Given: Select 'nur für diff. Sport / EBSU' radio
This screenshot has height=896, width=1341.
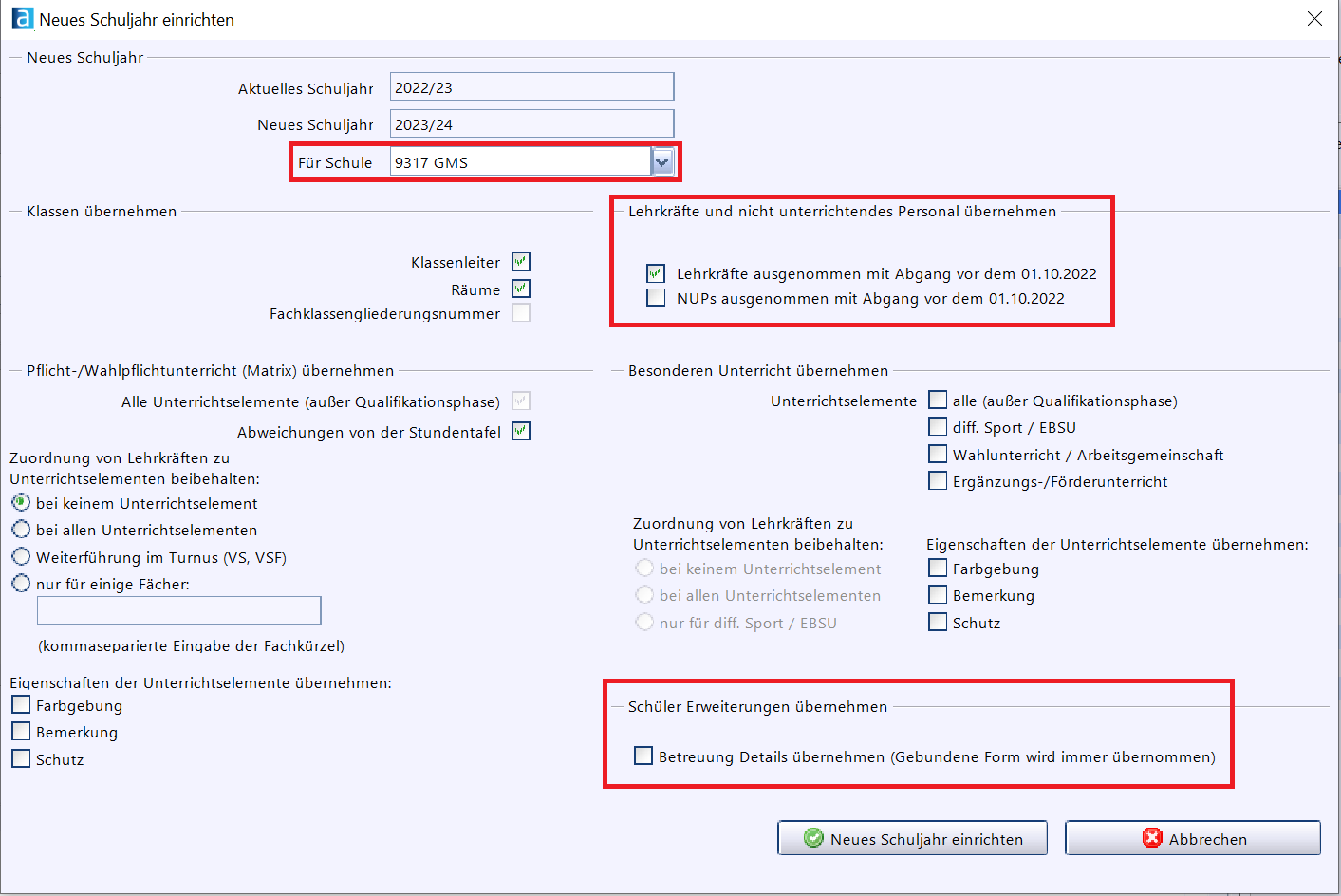Looking at the screenshot, I should coord(644,622).
